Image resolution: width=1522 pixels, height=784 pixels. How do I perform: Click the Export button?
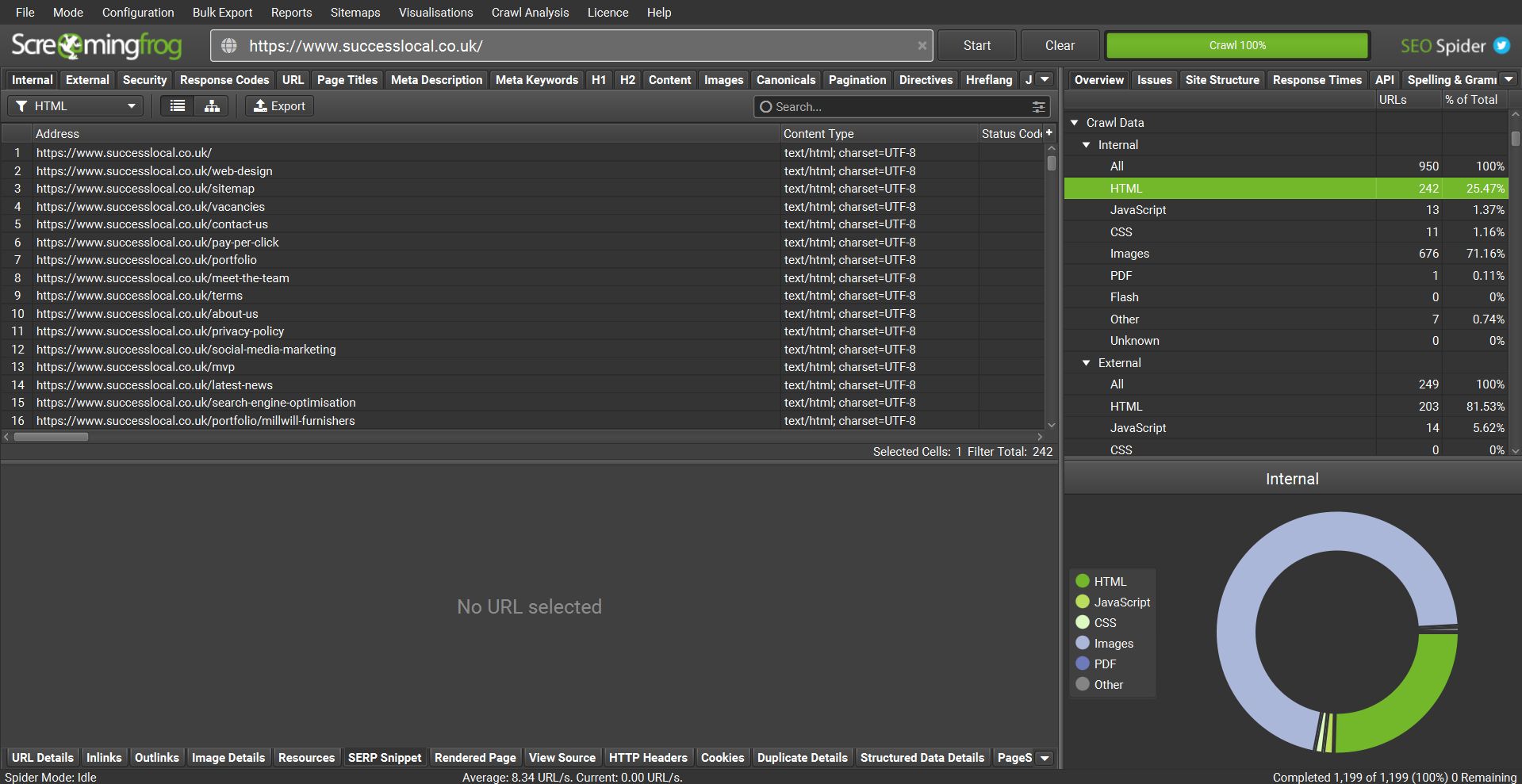pyautogui.click(x=279, y=106)
